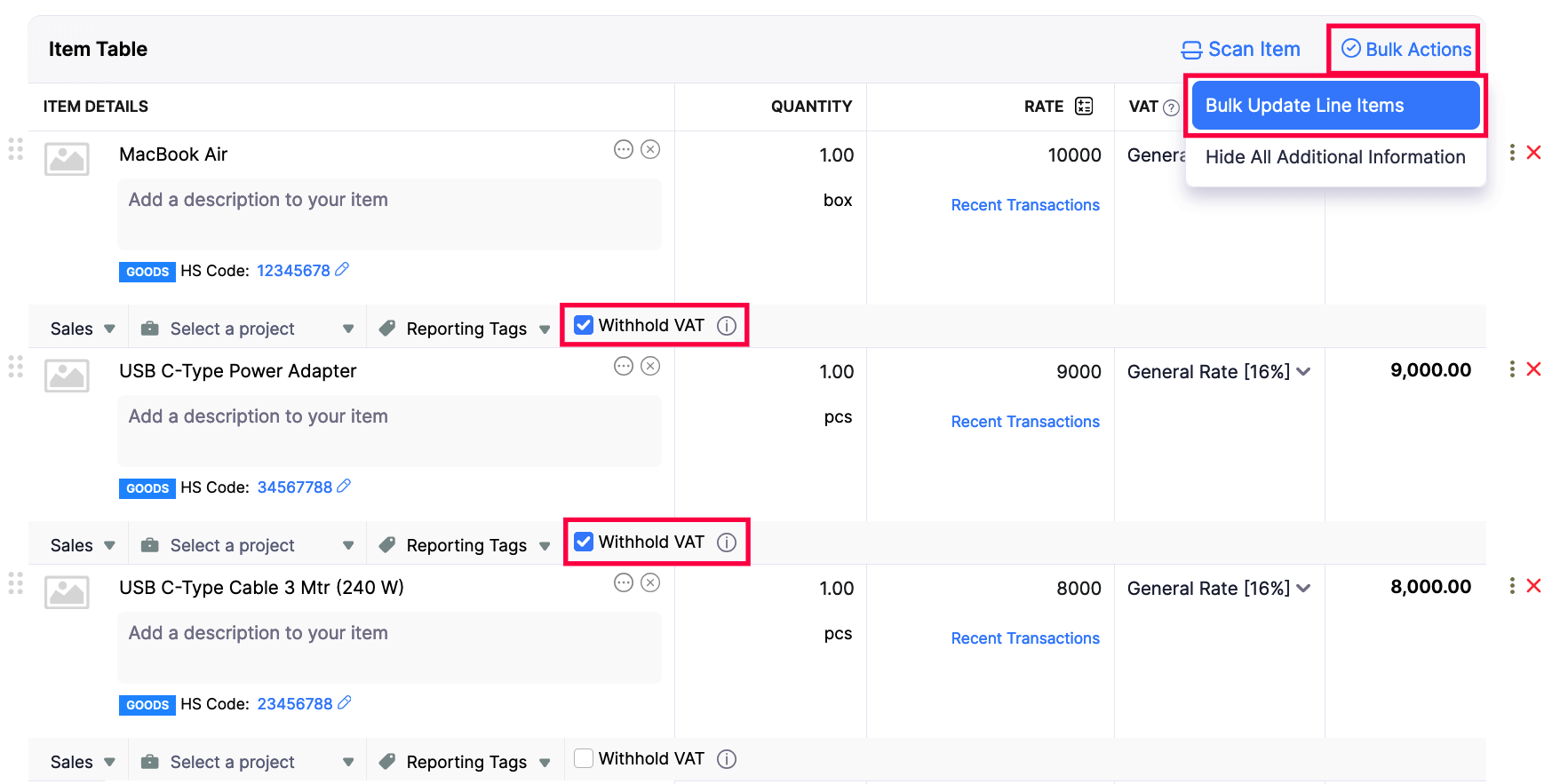Screen dimensions: 1568x784
Task: Open three-dot menu for MacBook Air row
Action: click(1512, 153)
